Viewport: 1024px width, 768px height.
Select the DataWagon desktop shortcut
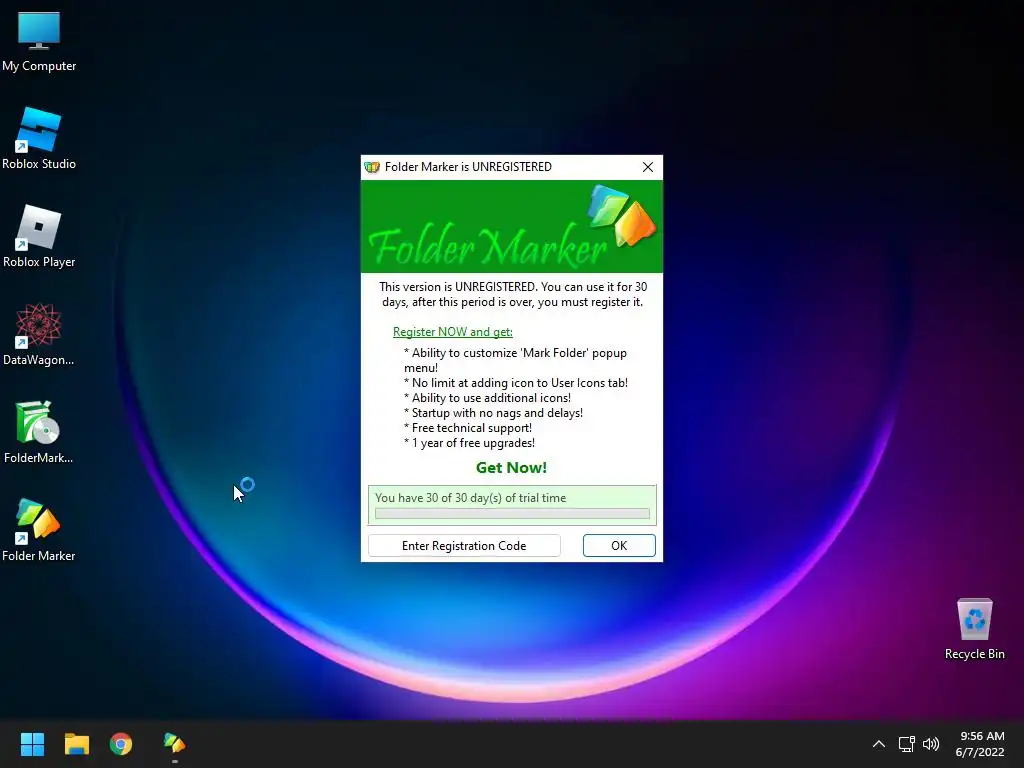point(39,334)
